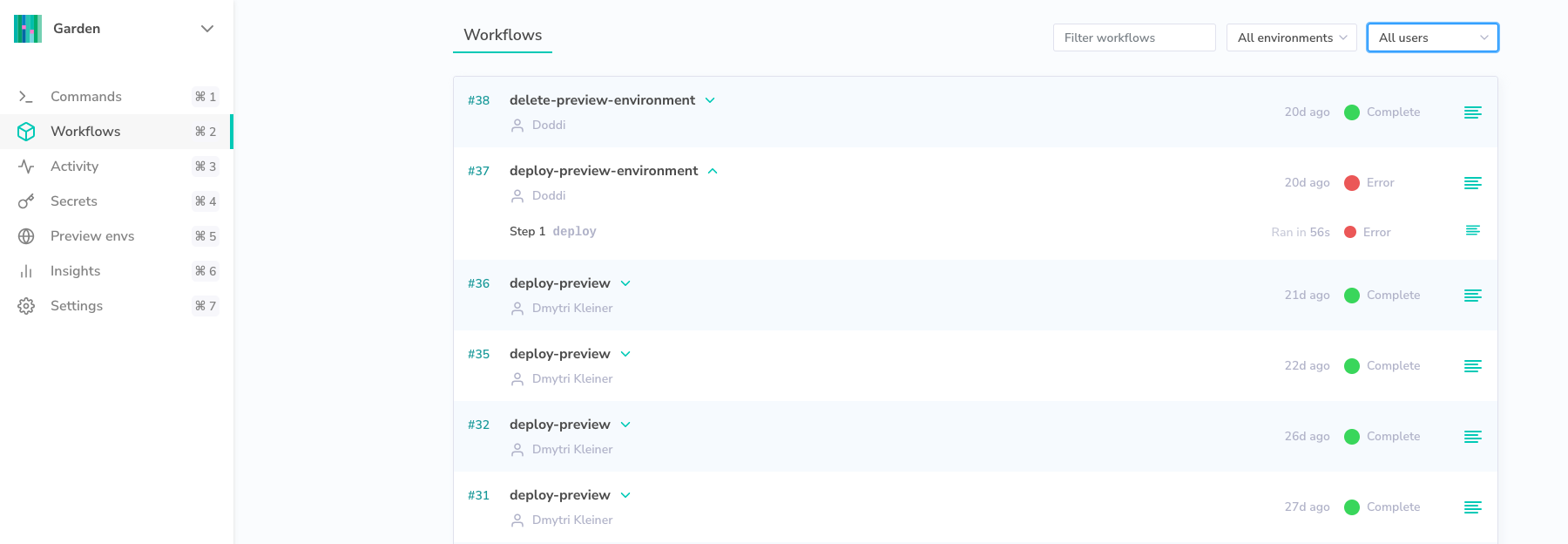Open logs icon for workflow #38
The width and height of the screenshot is (1568, 544).
(1472, 112)
